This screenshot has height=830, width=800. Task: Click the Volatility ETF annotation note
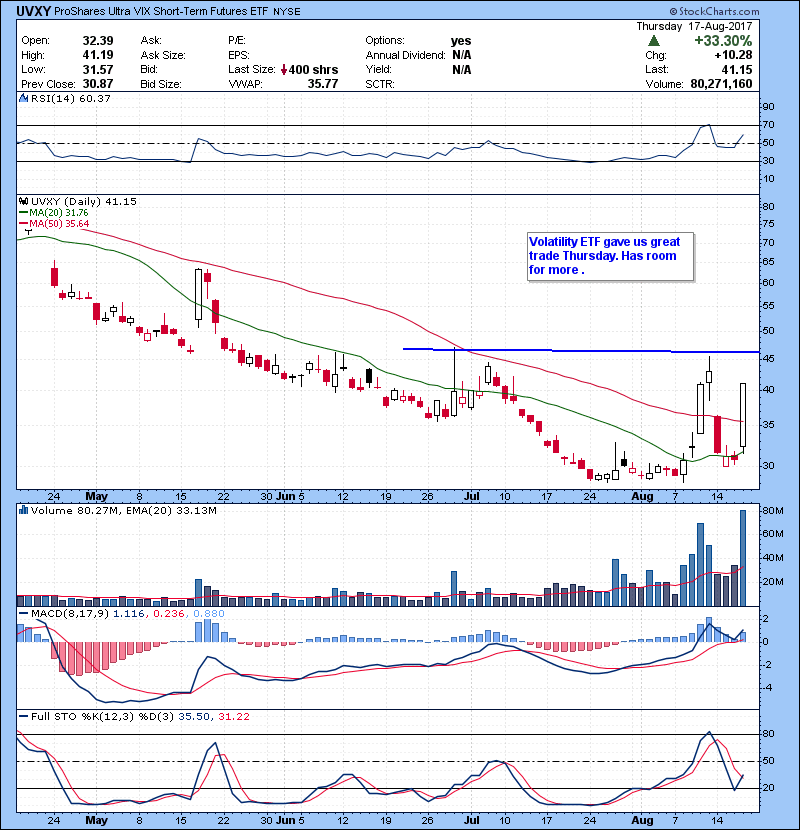pos(610,256)
